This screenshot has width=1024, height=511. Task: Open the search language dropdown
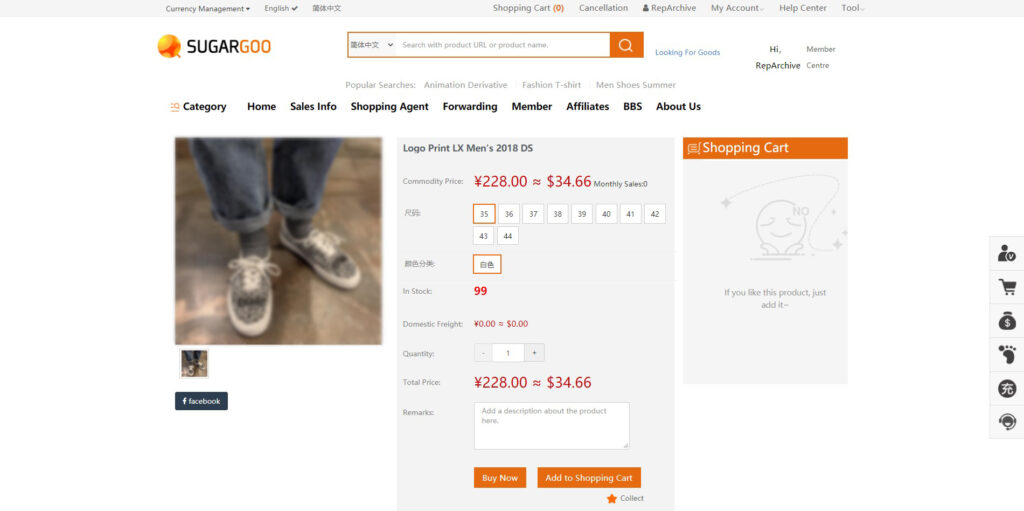coord(372,45)
